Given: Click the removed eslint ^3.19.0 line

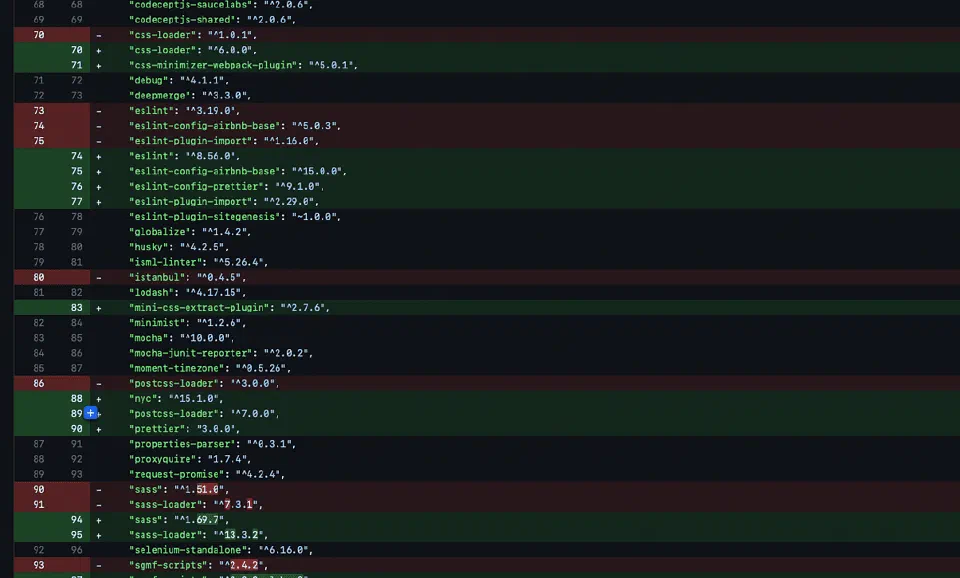Looking at the screenshot, I should (487, 111).
